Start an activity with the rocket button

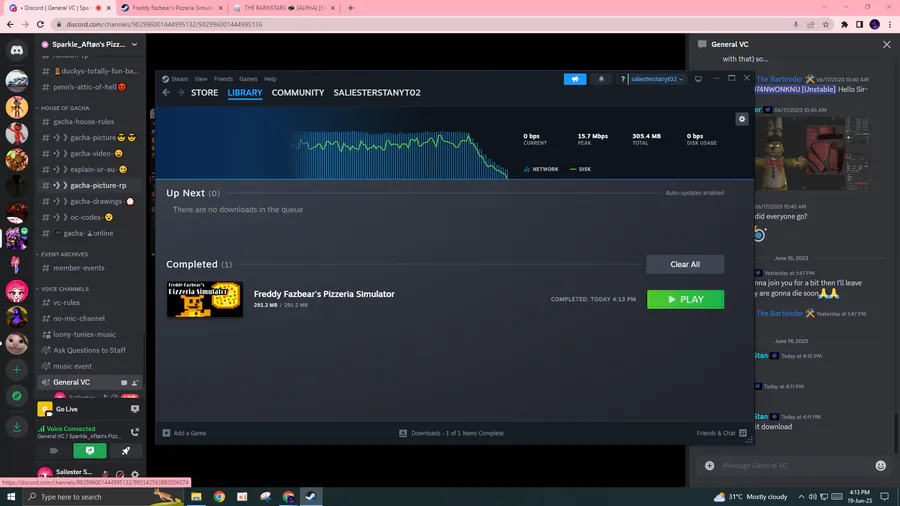click(x=126, y=451)
